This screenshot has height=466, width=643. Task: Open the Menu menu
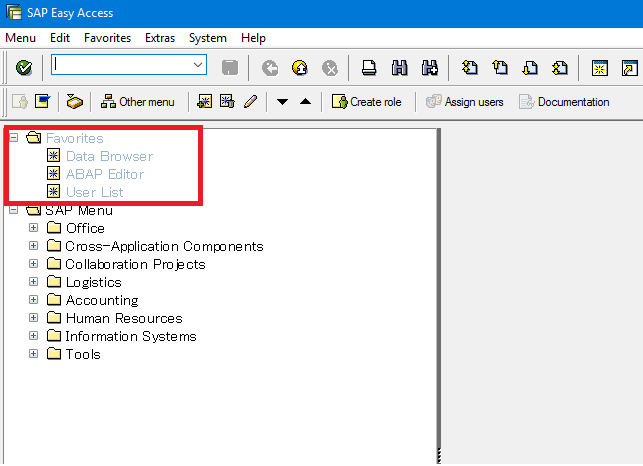point(21,38)
